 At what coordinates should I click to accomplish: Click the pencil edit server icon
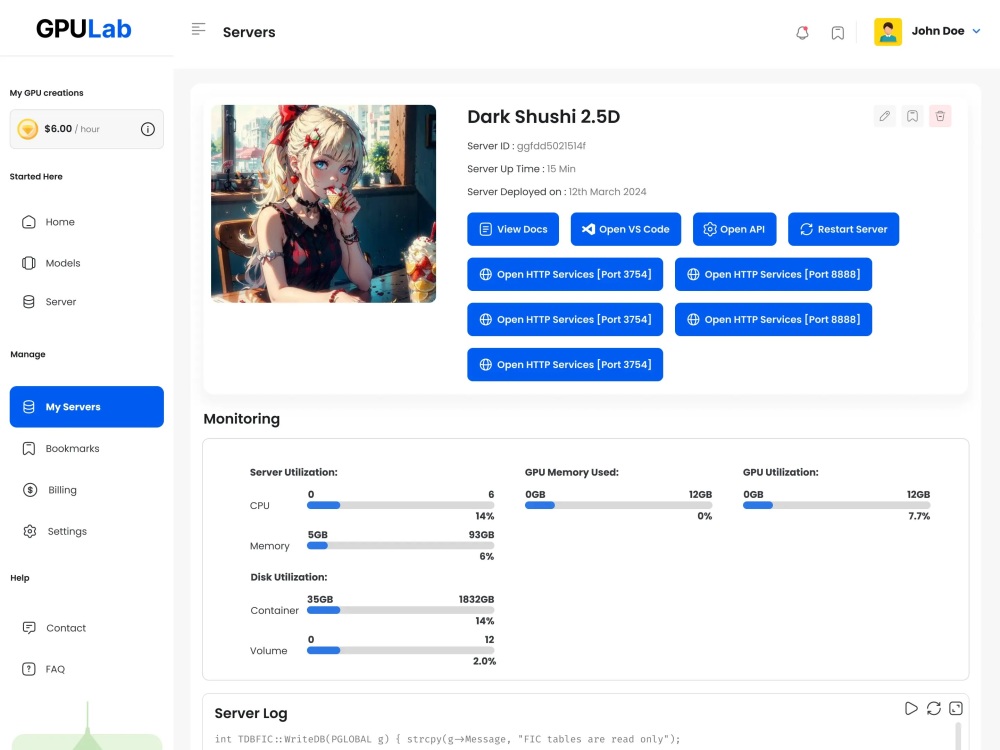pos(885,116)
